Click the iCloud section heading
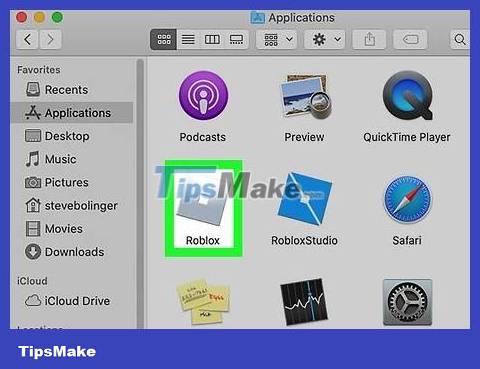 coord(32,281)
